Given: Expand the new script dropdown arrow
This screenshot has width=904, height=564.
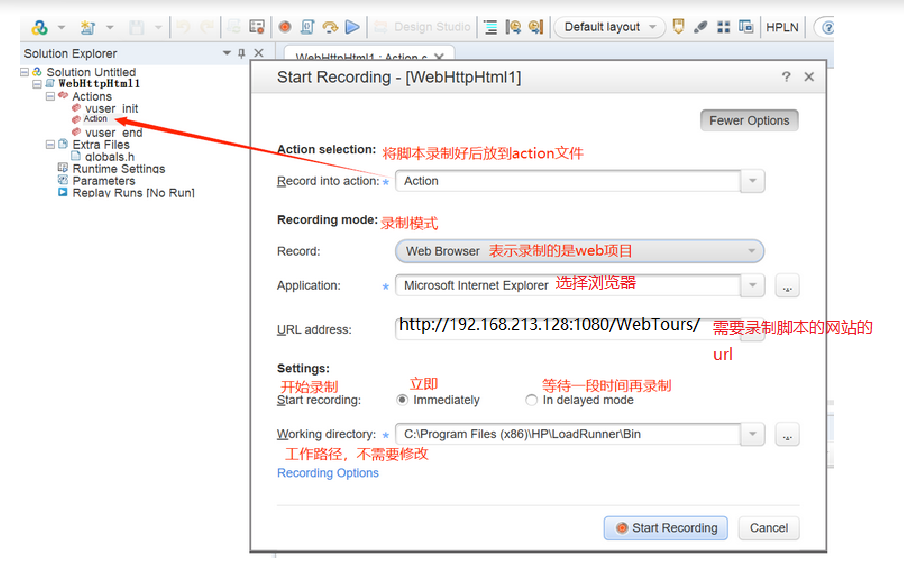Looking at the screenshot, I should (x=110, y=27).
